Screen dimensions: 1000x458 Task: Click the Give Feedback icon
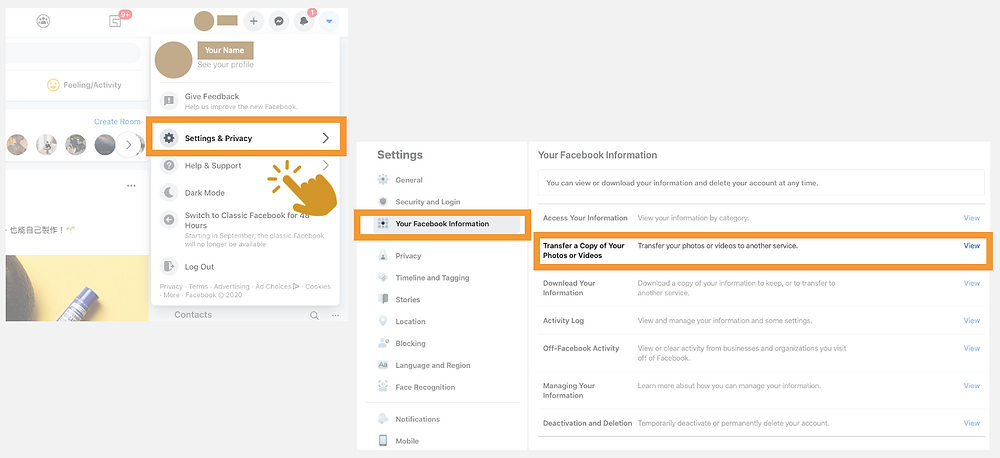pos(168,100)
